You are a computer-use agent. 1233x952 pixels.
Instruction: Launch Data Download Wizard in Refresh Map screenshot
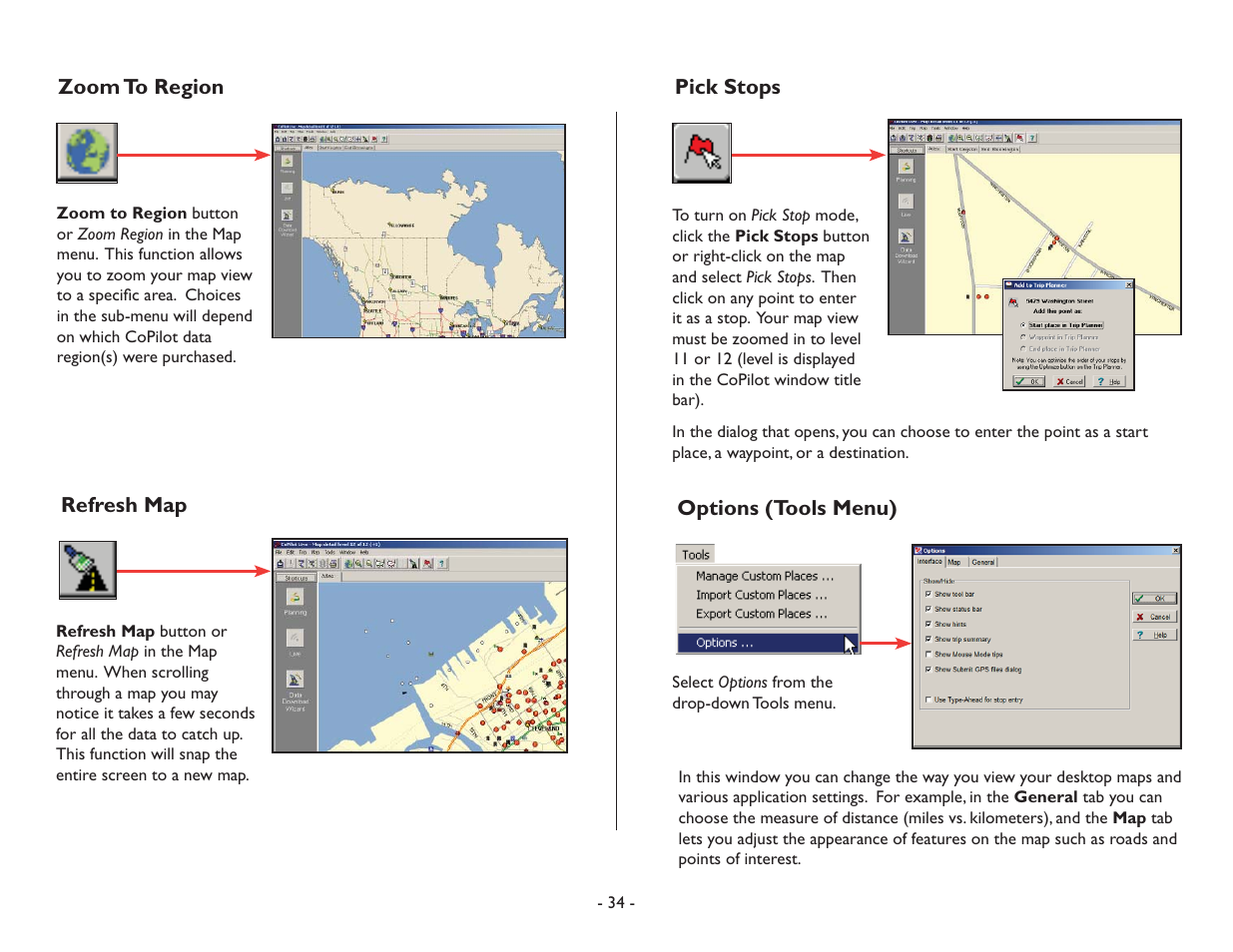296,690
